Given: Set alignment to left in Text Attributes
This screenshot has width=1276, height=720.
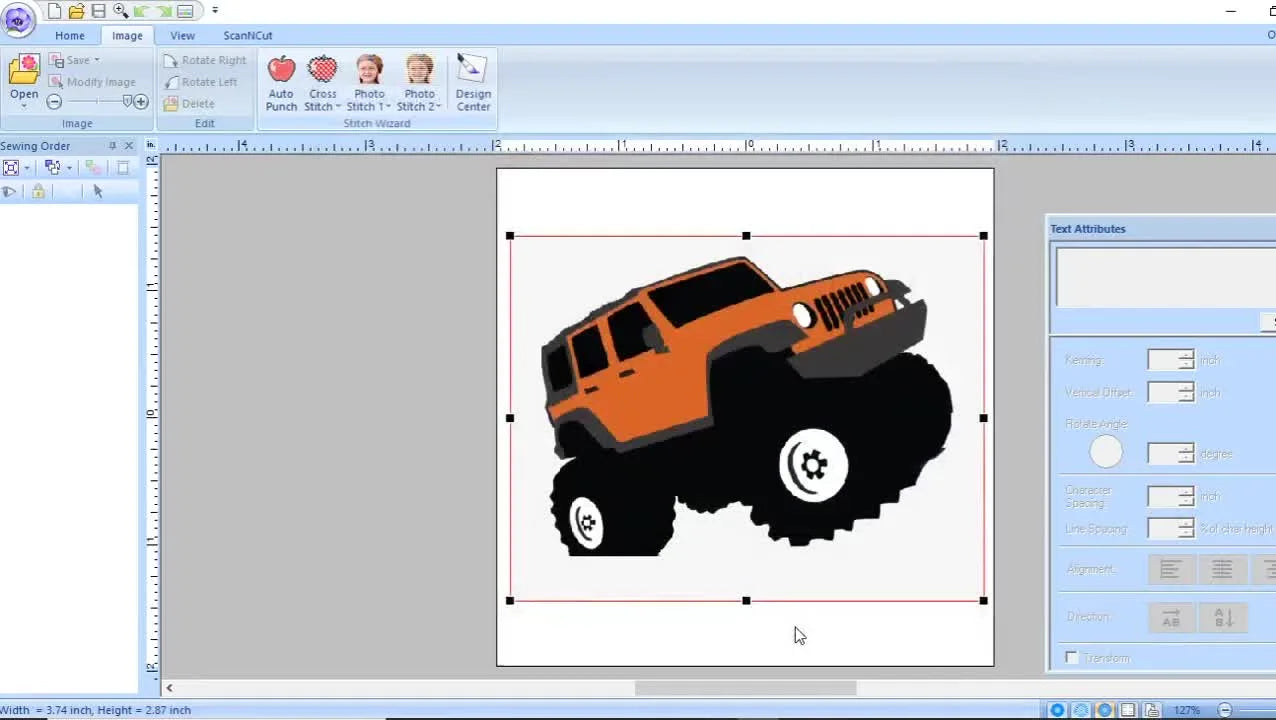Looking at the screenshot, I should coord(1171,569).
